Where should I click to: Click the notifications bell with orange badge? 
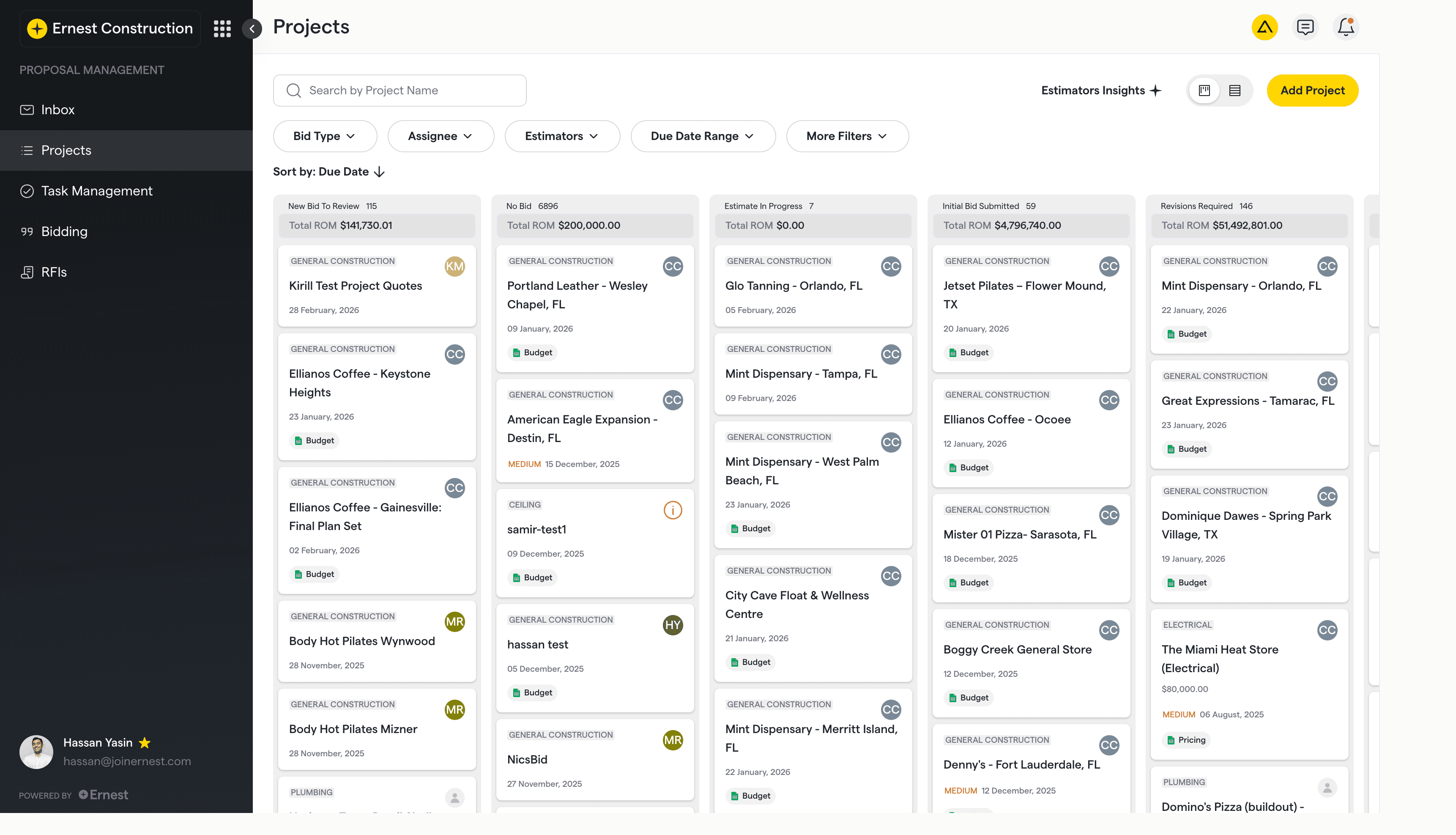coord(1345,27)
